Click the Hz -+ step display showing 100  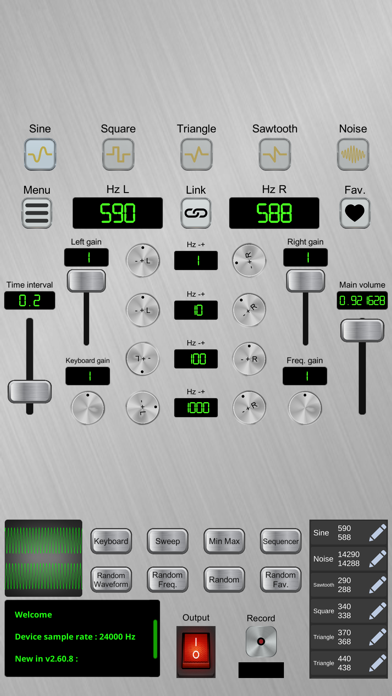tap(196, 359)
